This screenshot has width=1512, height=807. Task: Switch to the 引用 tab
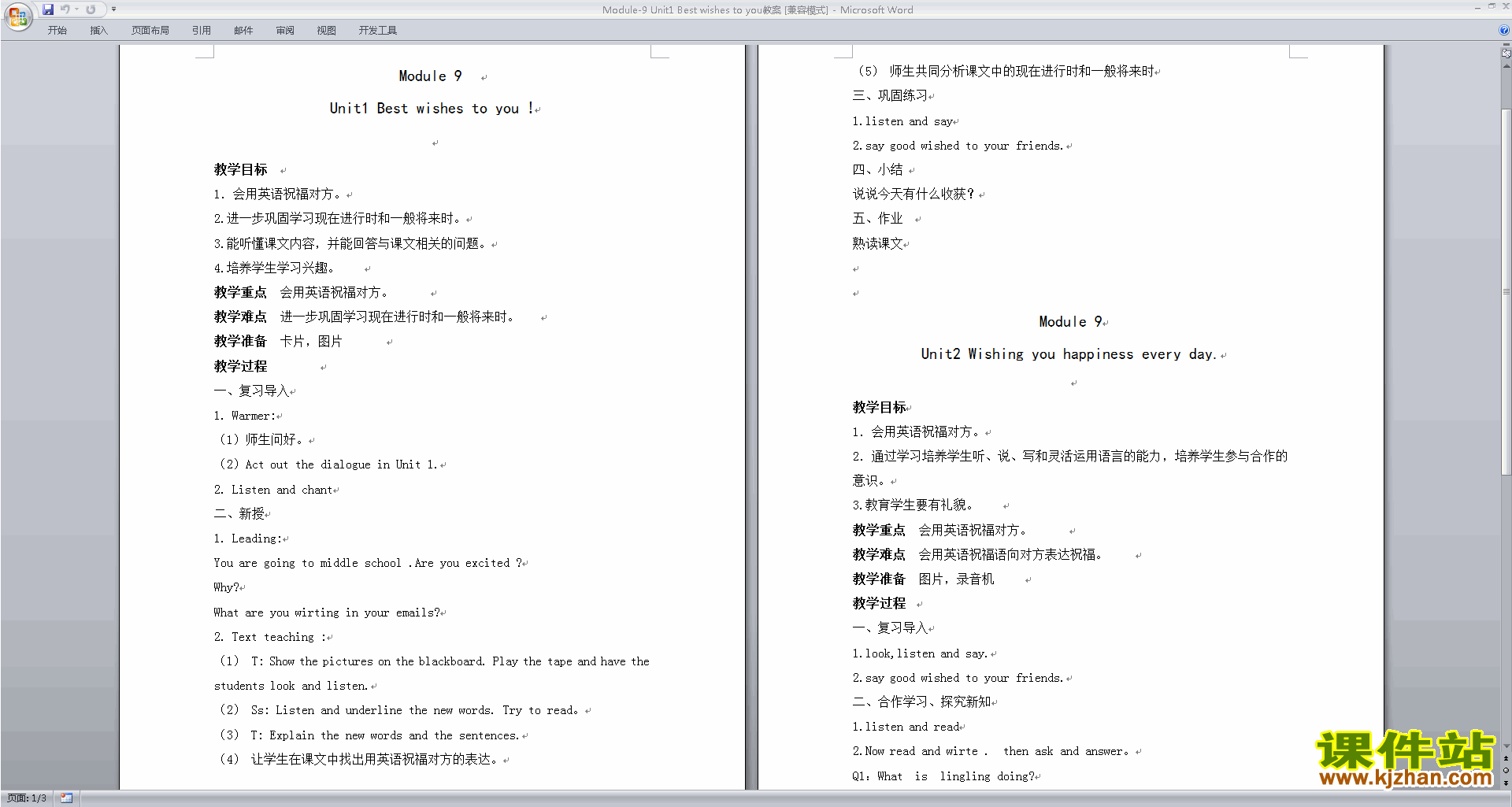coord(202,31)
